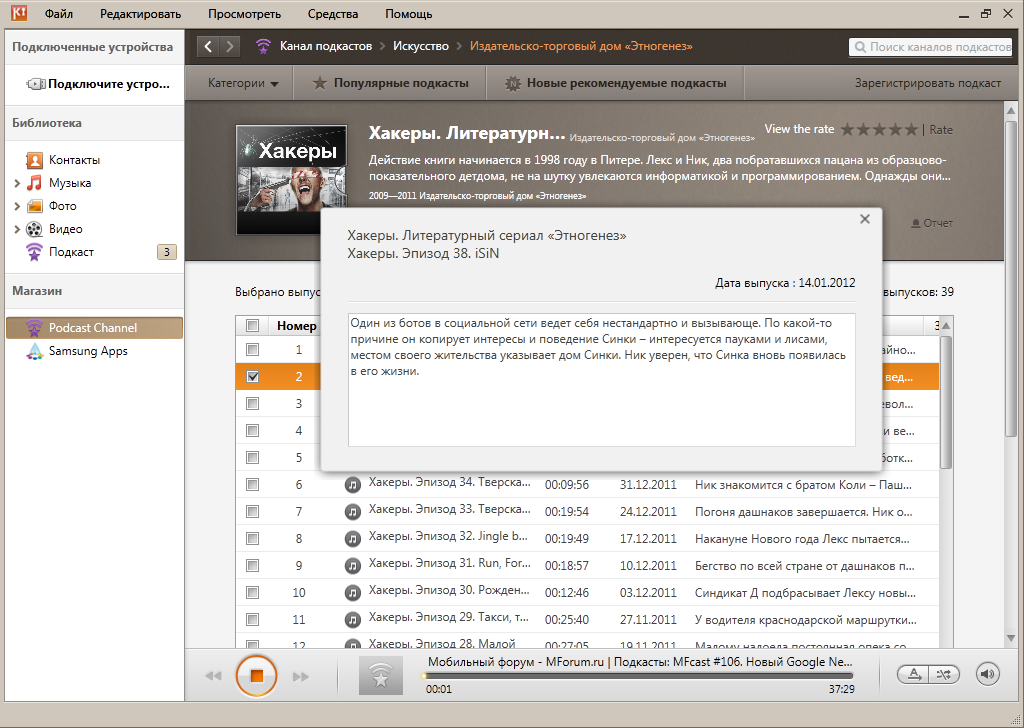This screenshot has width=1024, height=728.
Task: Open the Средства menu
Action: 332,14
